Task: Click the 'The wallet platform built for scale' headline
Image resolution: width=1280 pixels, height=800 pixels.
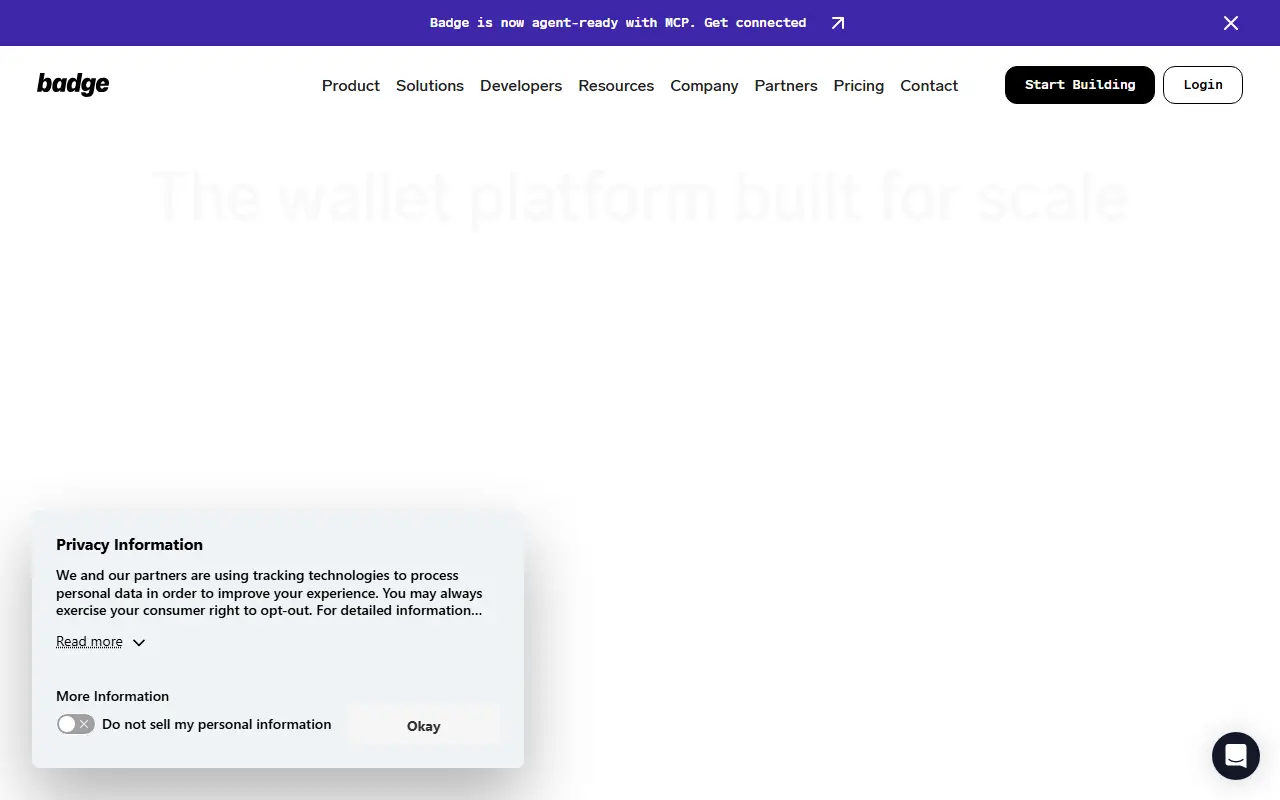Action: (x=640, y=197)
